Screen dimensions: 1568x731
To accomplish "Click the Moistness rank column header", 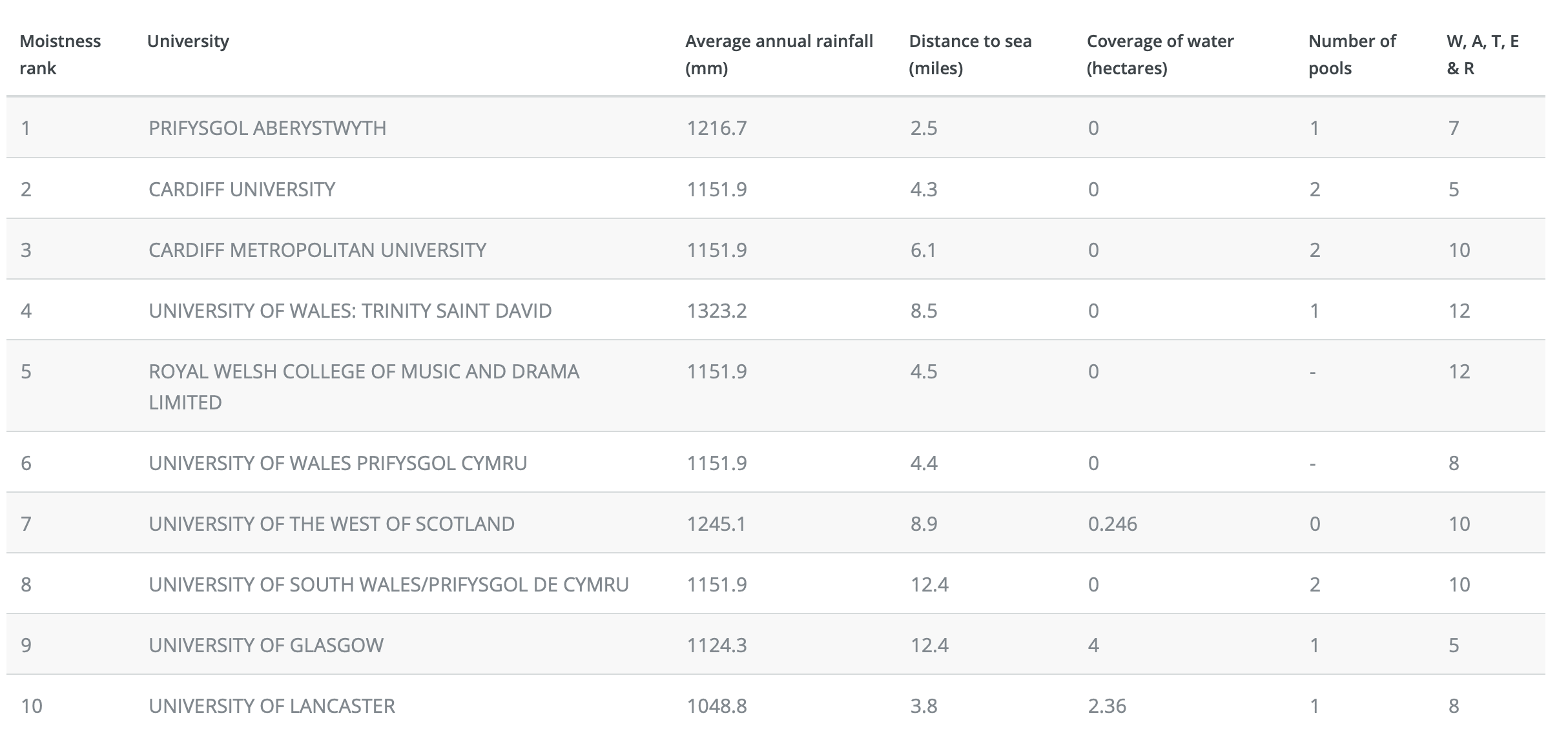I will pyautogui.click(x=60, y=54).
